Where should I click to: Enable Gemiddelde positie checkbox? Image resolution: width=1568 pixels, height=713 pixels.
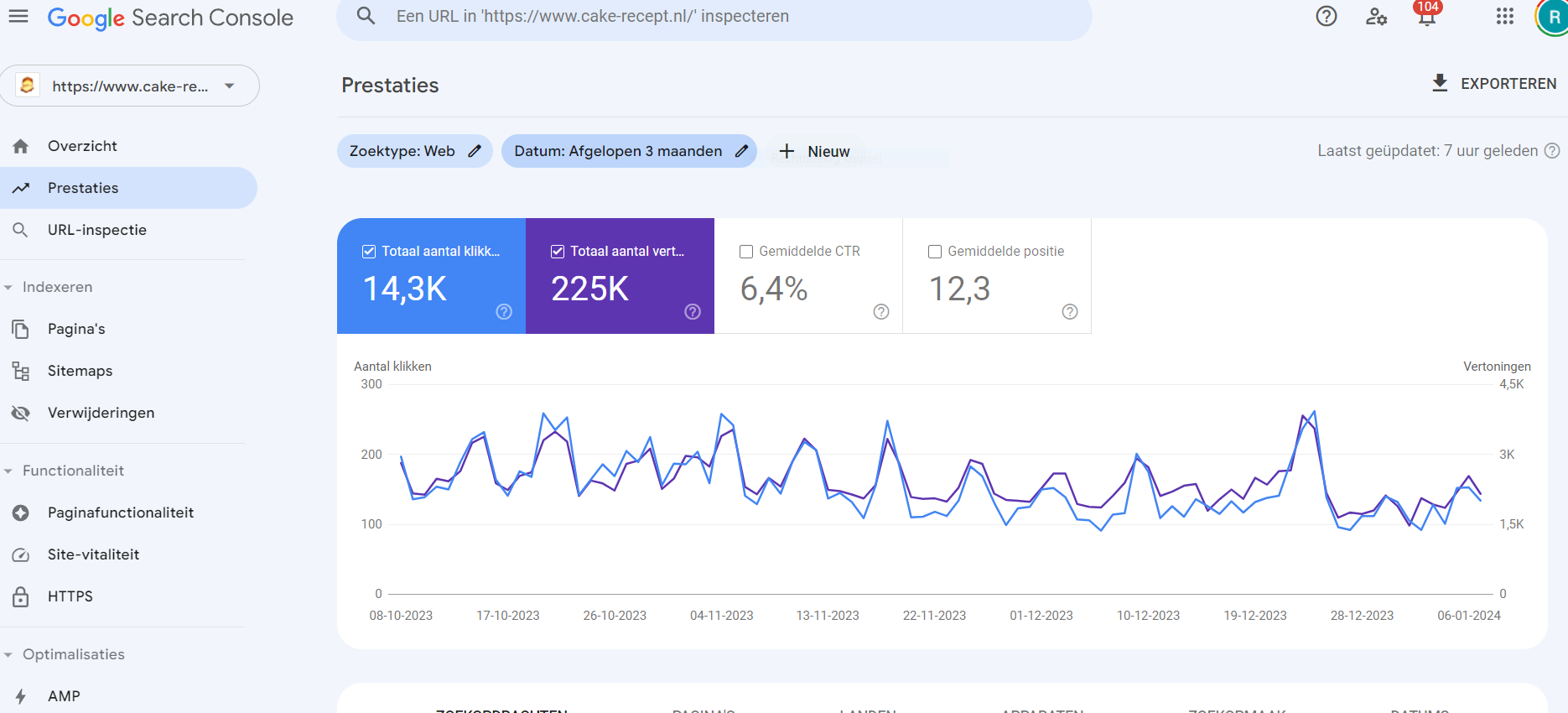coord(935,252)
